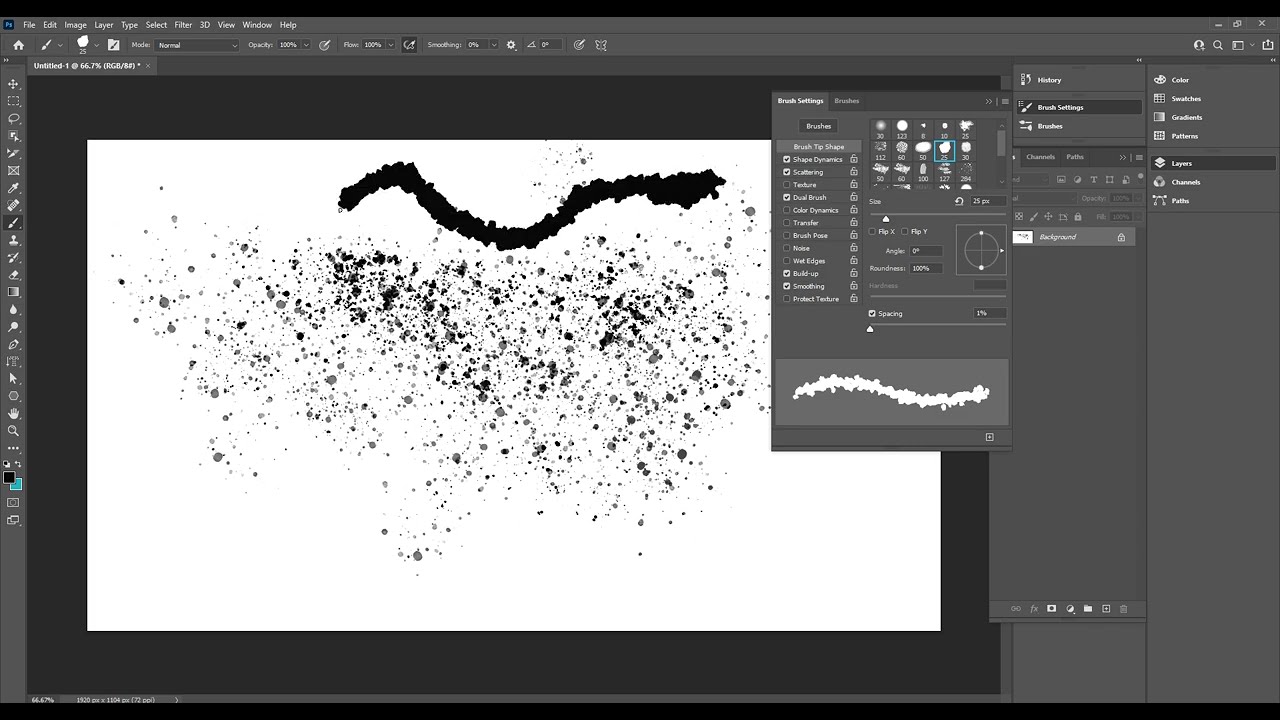Screen dimensions: 1280x720
Task: Select Brush Tip Shape section
Action: tap(819, 147)
